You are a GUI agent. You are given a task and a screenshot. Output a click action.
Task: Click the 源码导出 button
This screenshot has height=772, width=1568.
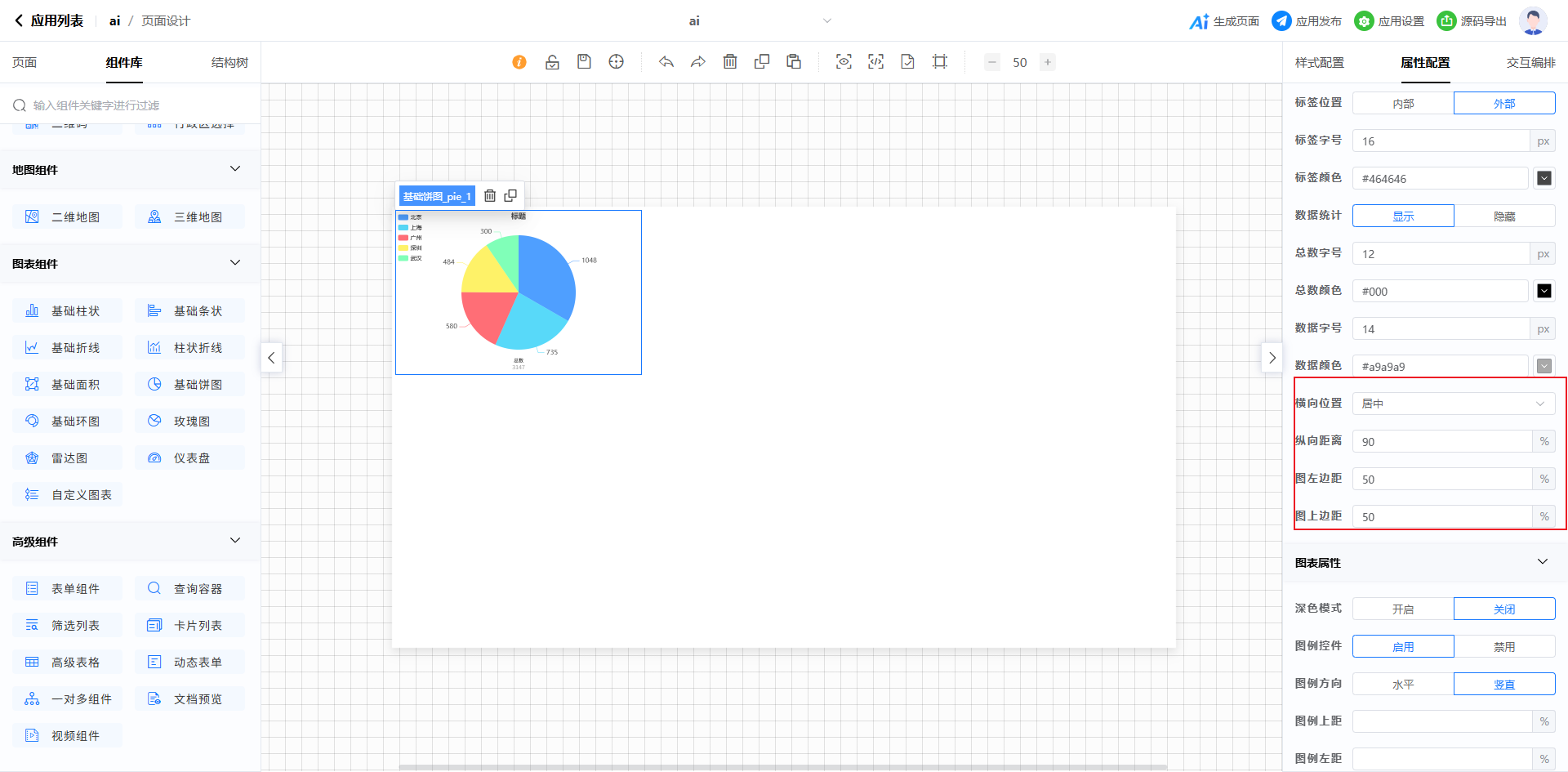pyautogui.click(x=1472, y=21)
